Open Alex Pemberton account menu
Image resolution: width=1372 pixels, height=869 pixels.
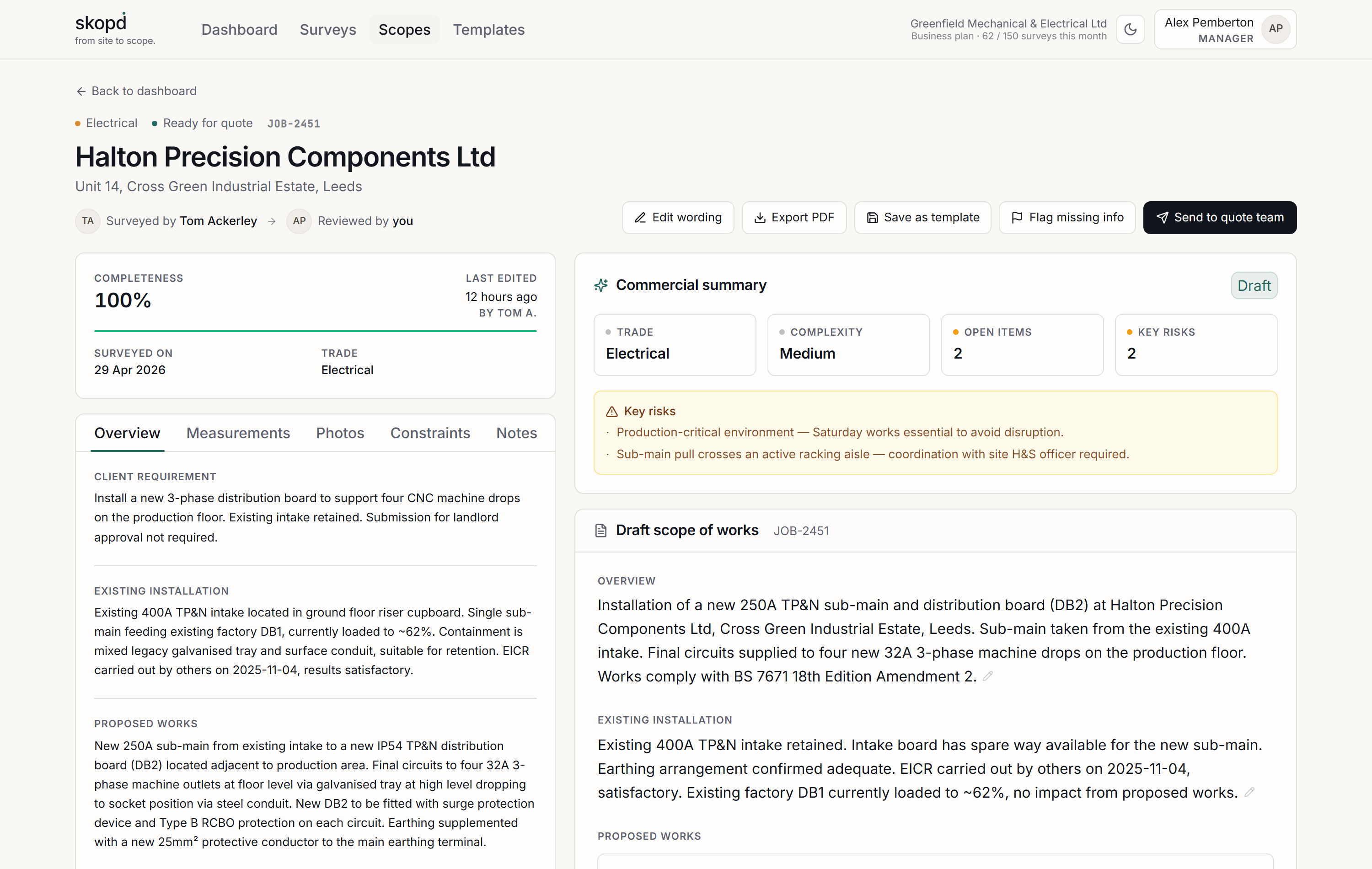1225,29
